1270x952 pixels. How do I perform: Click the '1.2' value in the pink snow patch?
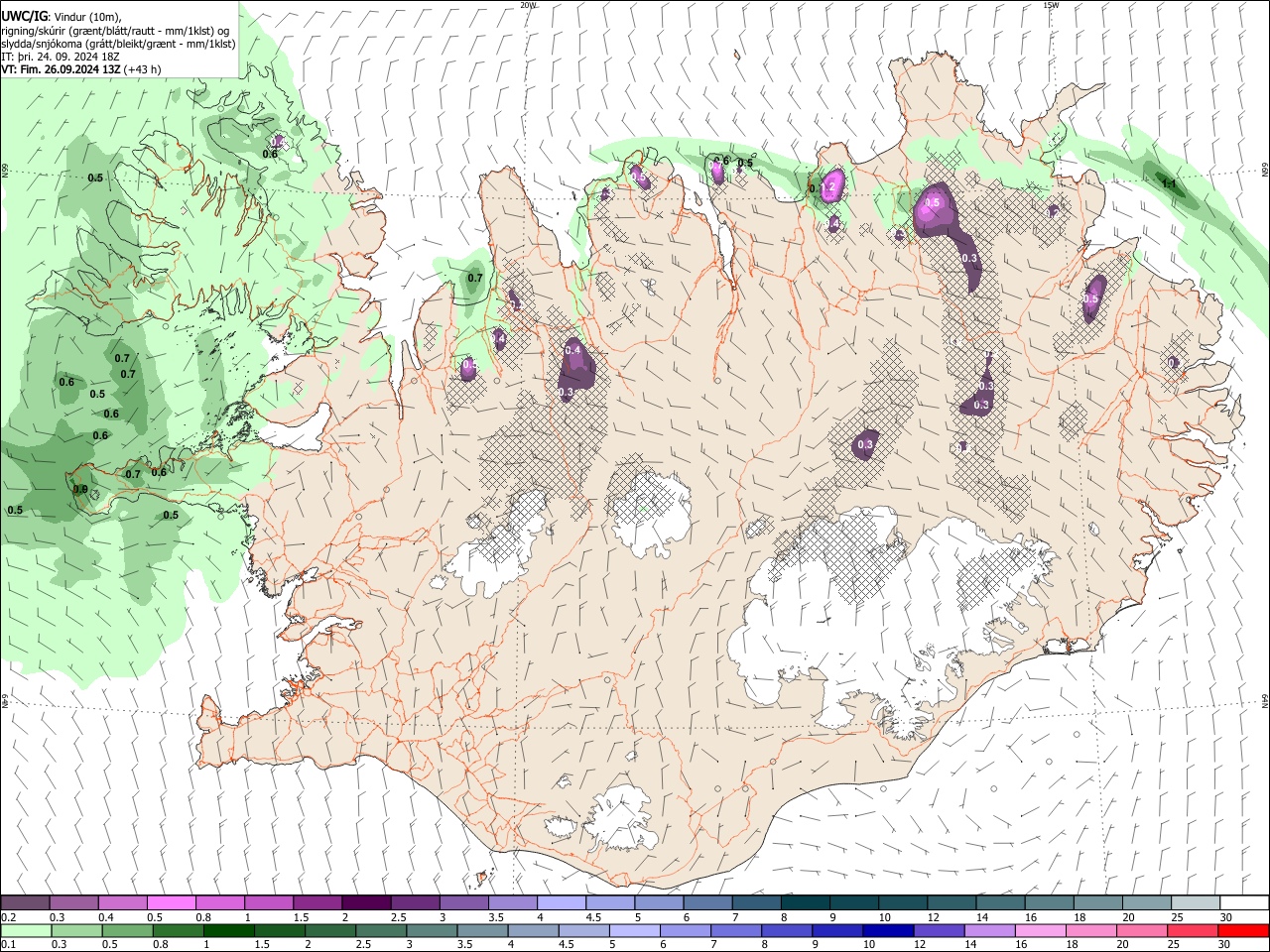[827, 187]
